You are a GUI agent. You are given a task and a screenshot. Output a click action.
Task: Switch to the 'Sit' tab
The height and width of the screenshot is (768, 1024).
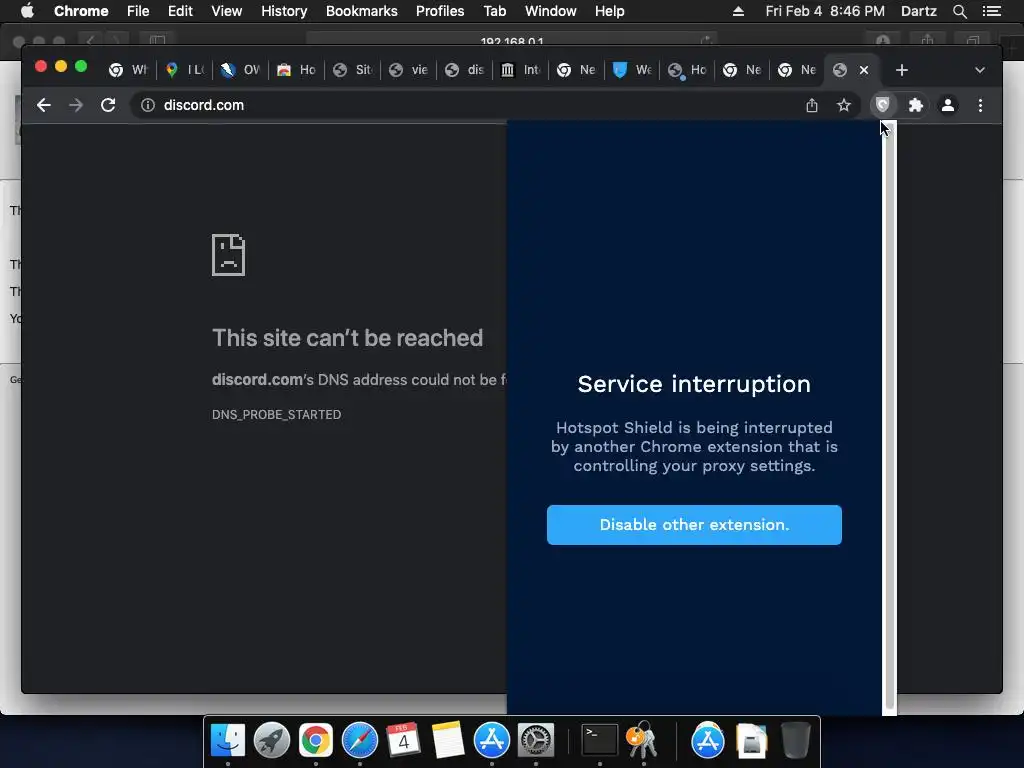coord(353,70)
